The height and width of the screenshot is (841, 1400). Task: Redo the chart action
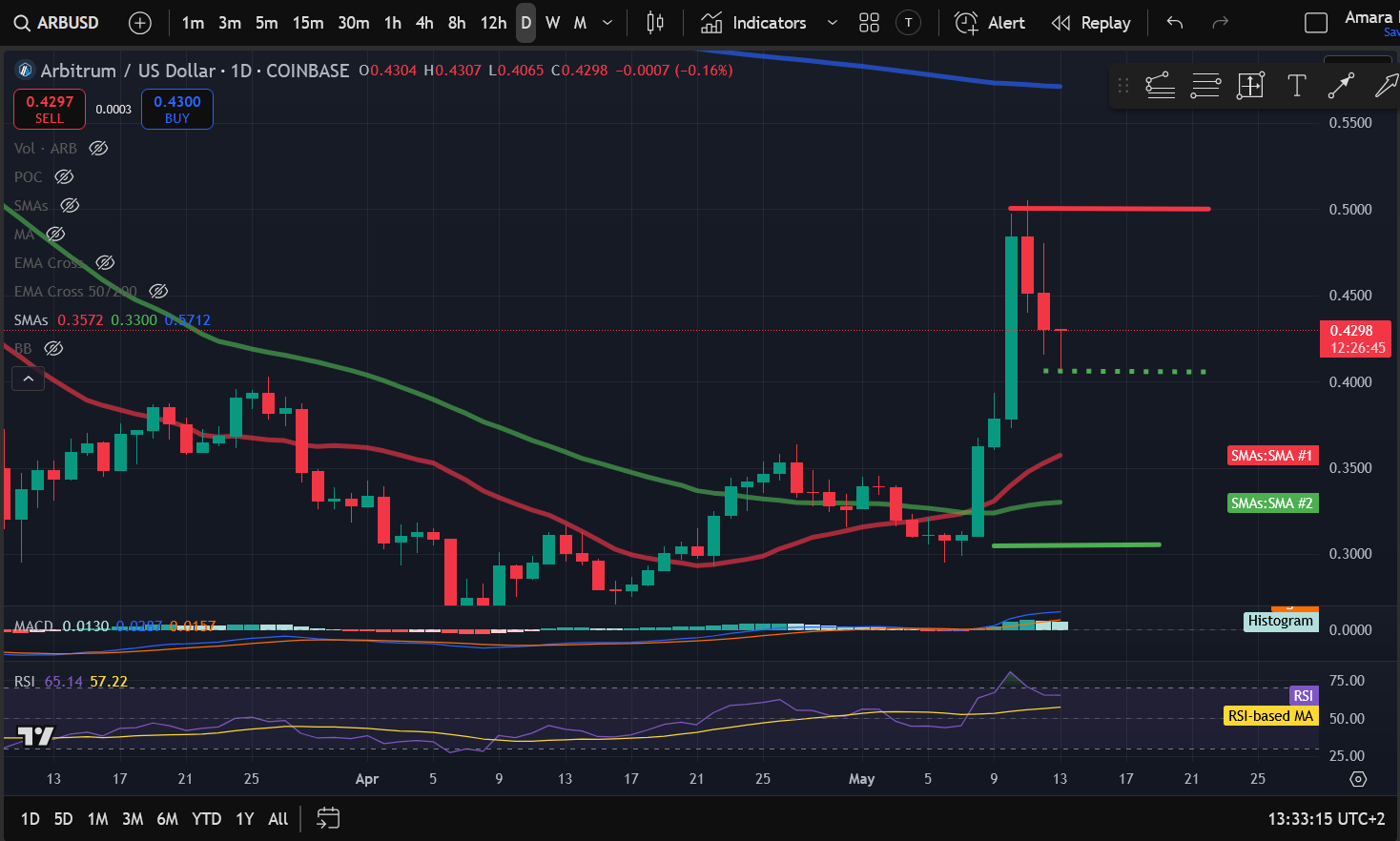pyautogui.click(x=1220, y=23)
